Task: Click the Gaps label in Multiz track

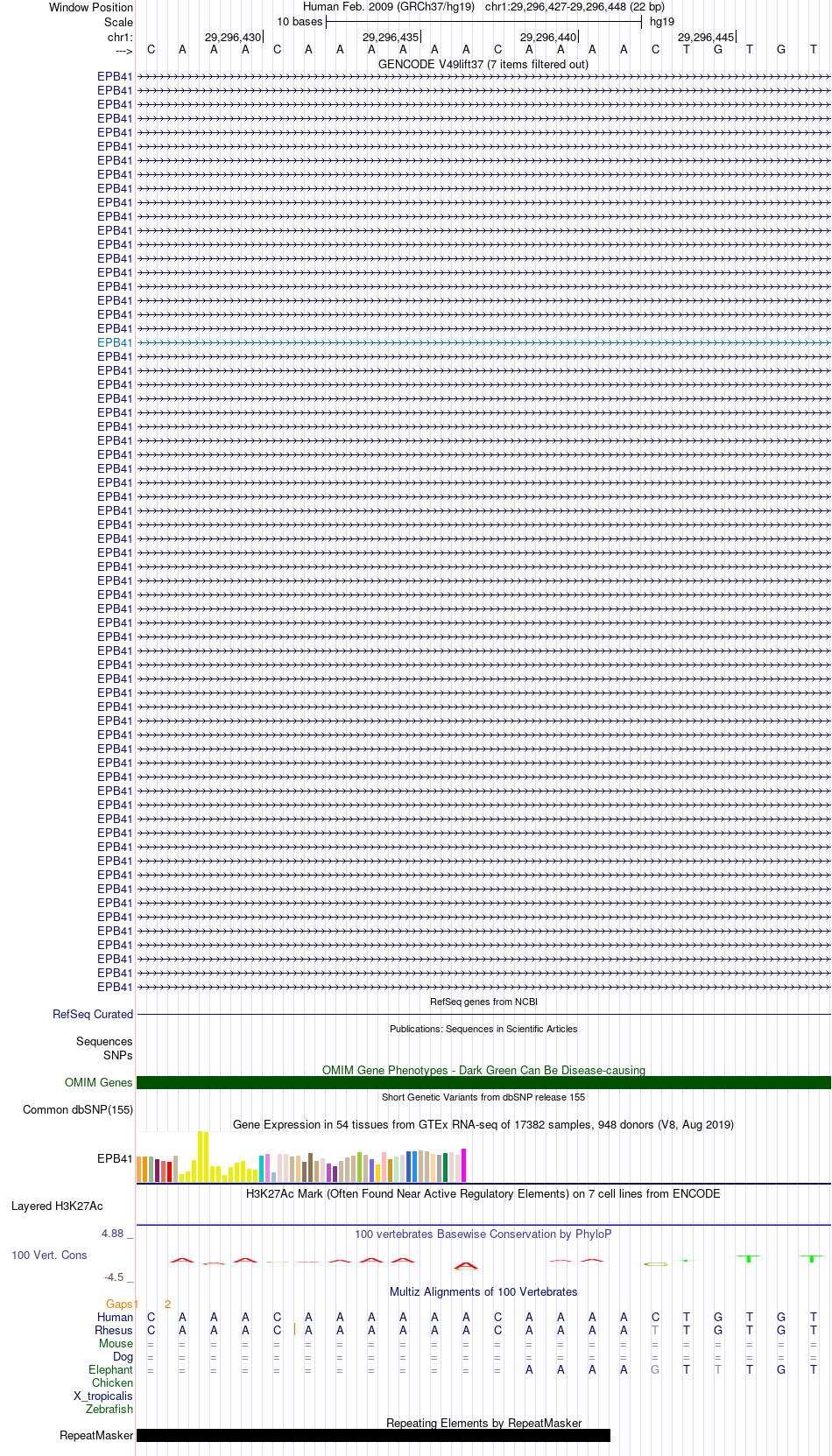Action: pyautogui.click(x=120, y=1304)
